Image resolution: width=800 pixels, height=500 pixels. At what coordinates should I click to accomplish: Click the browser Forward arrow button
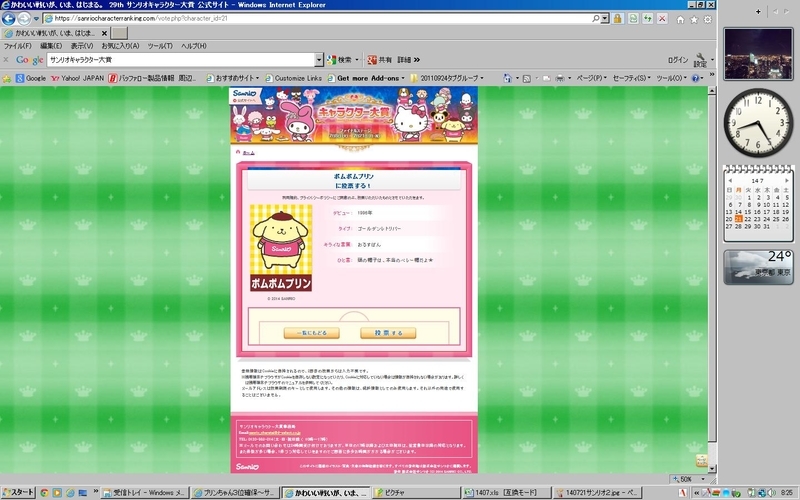click(x=24, y=19)
